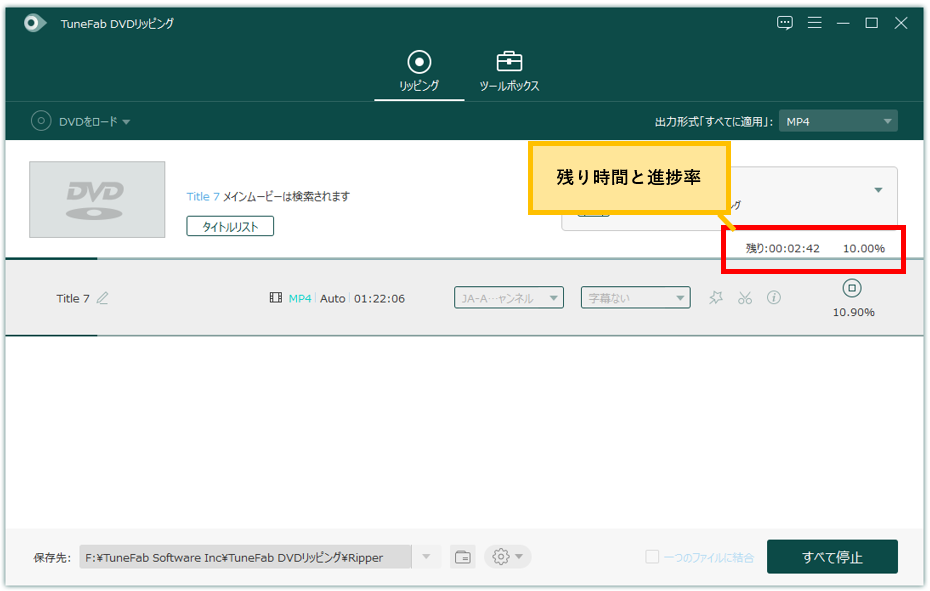
Task: Click the scissors cut icon
Action: pos(745,298)
